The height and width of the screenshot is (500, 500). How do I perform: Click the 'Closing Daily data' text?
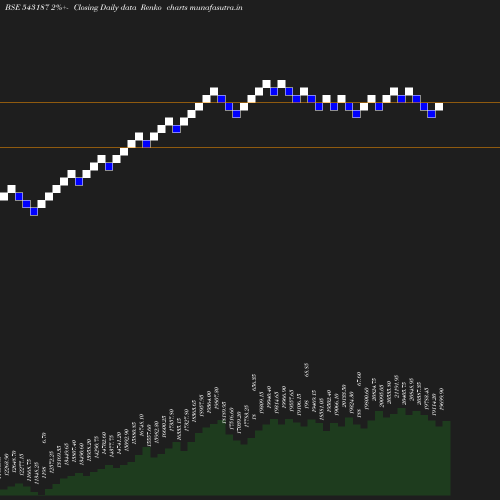(105, 8)
